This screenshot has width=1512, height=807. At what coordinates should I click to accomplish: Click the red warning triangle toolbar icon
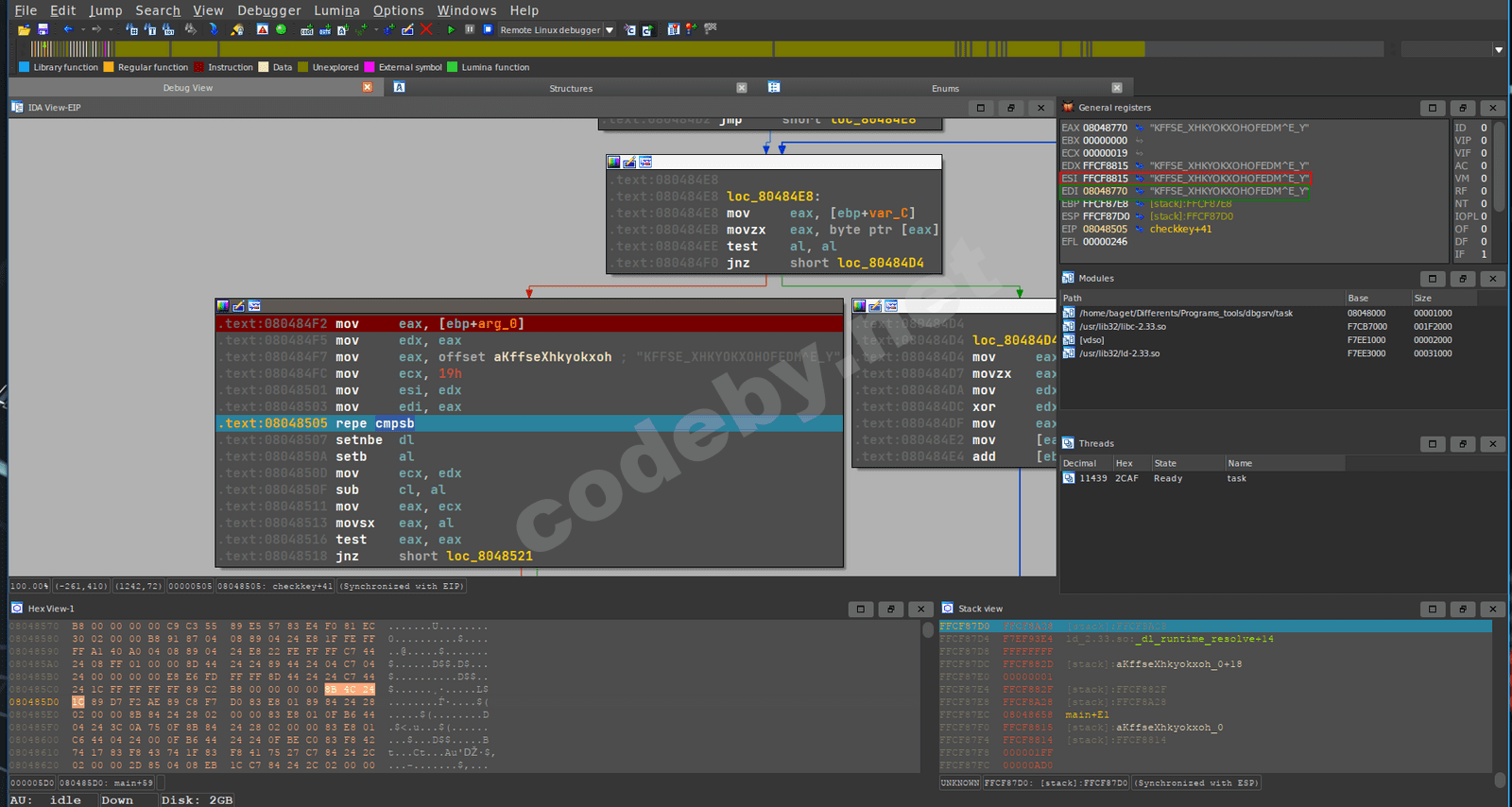click(263, 30)
